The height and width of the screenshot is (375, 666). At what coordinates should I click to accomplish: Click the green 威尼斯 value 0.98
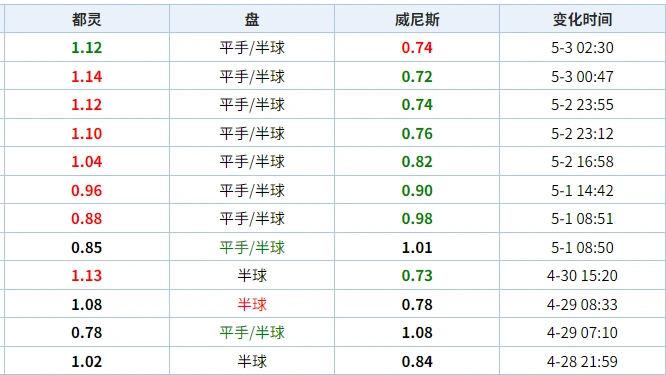417,218
